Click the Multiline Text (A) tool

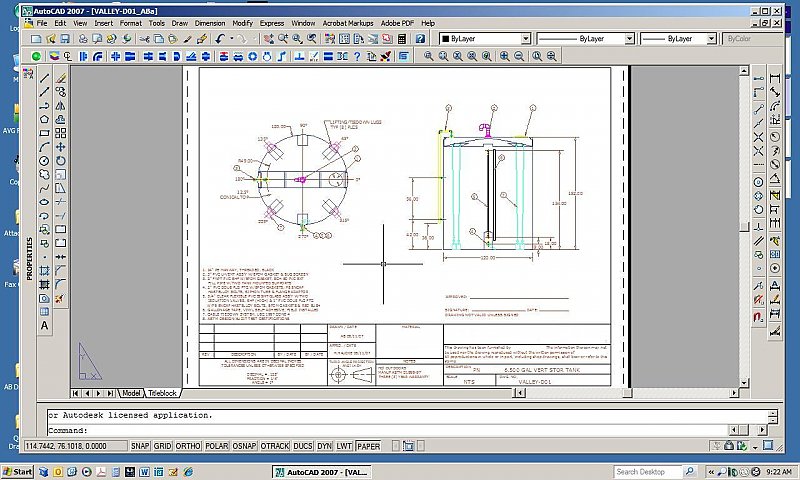click(45, 325)
